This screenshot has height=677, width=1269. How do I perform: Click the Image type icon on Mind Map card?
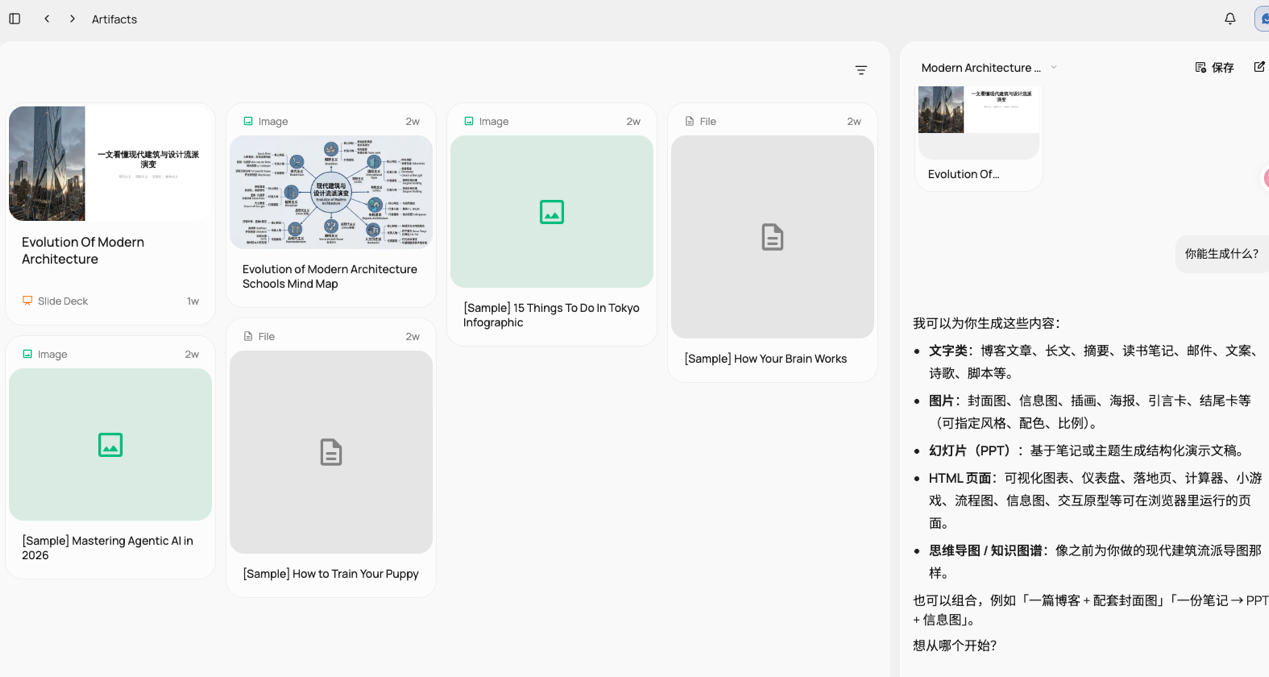pyautogui.click(x=248, y=121)
